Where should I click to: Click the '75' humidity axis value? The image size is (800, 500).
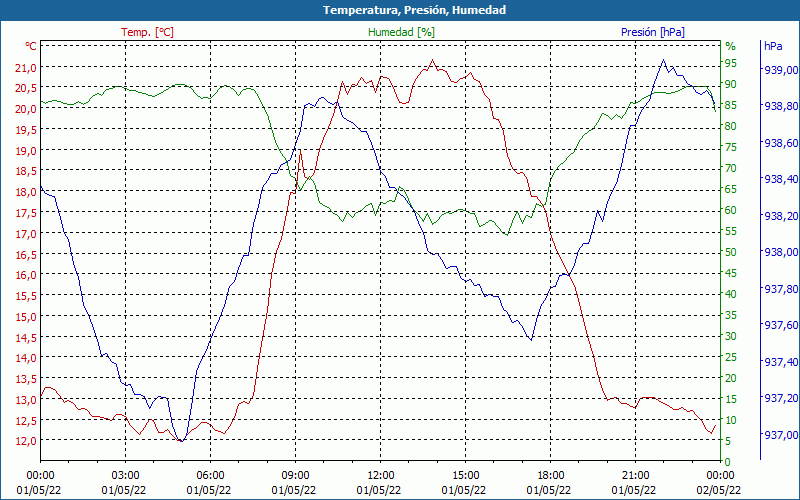click(731, 147)
